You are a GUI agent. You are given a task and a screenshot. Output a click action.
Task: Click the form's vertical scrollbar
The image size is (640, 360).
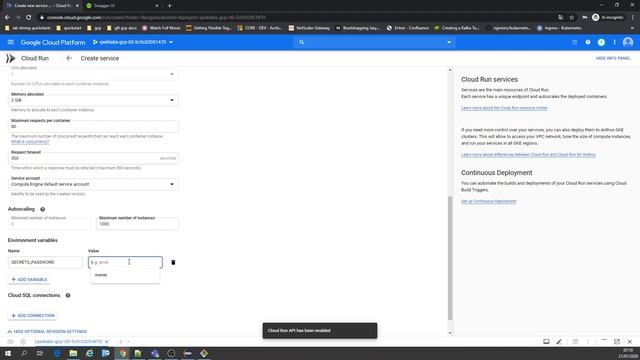tap(450, 258)
